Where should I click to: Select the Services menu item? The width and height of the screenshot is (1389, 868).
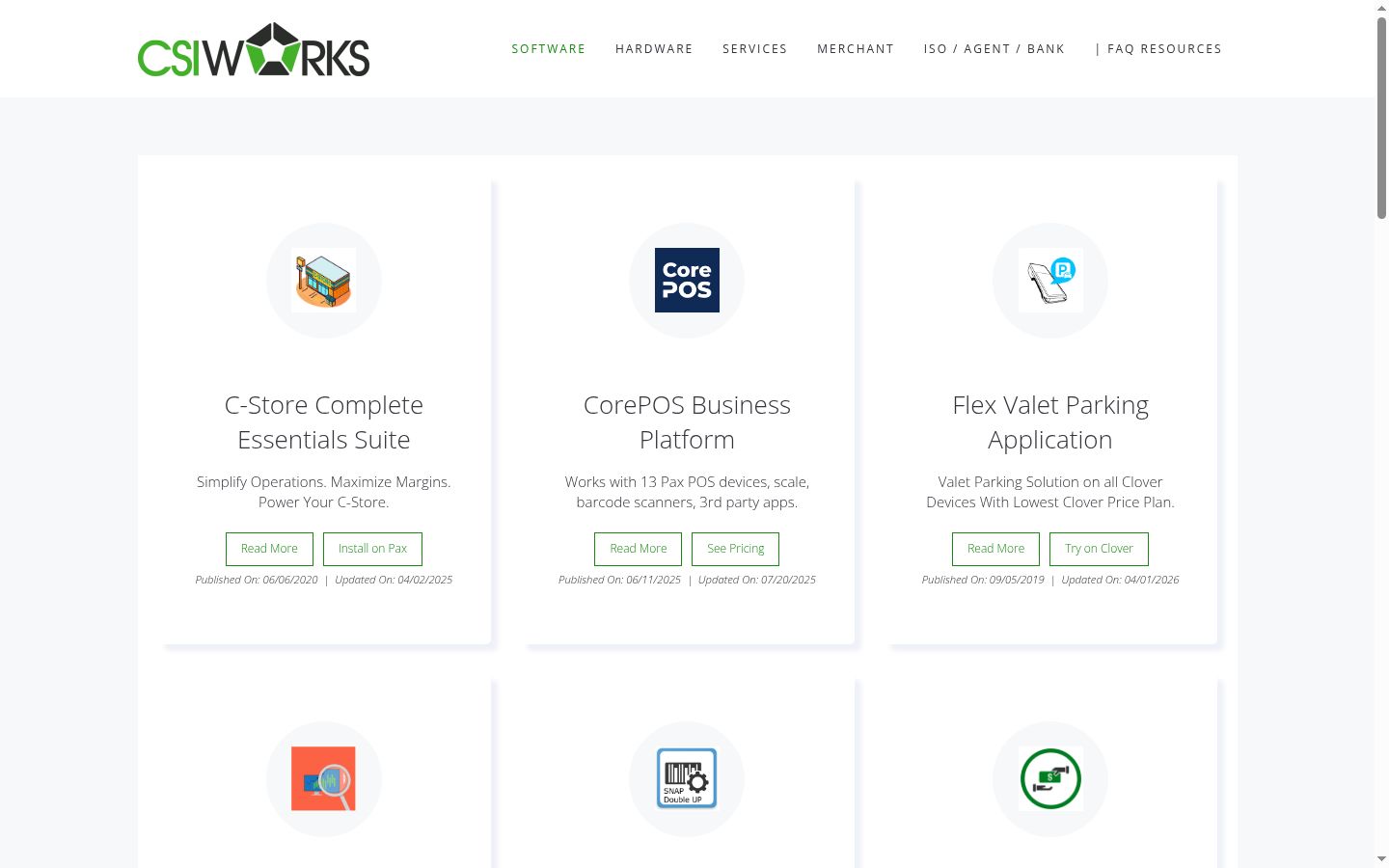coord(755,49)
